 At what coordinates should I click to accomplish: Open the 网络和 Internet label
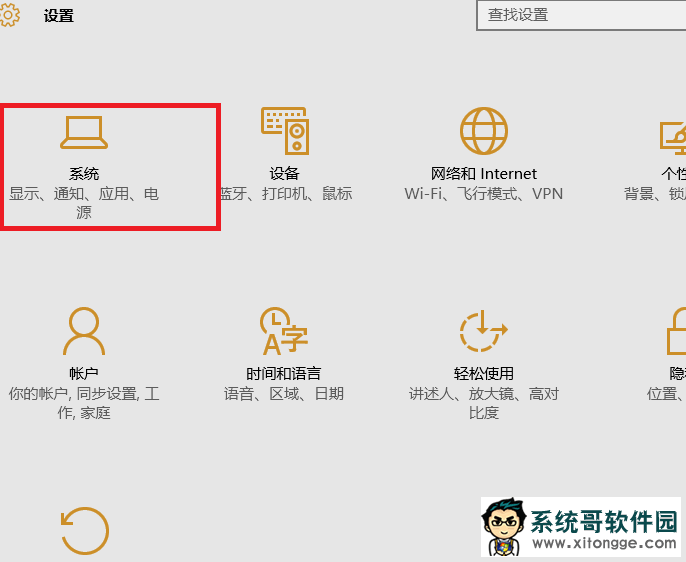[484, 174]
